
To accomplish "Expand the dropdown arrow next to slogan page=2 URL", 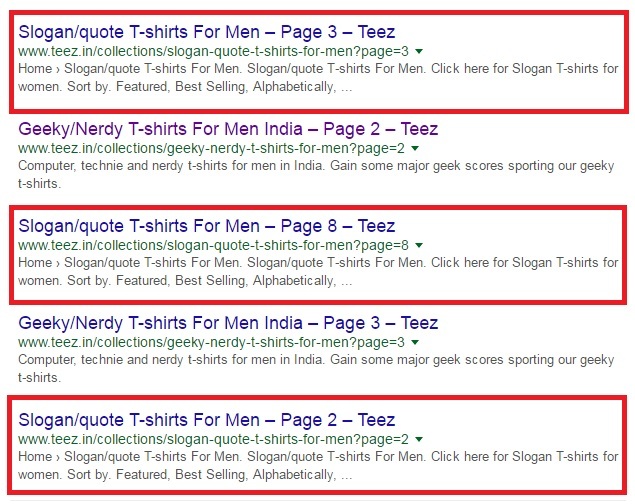I will tap(419, 439).
